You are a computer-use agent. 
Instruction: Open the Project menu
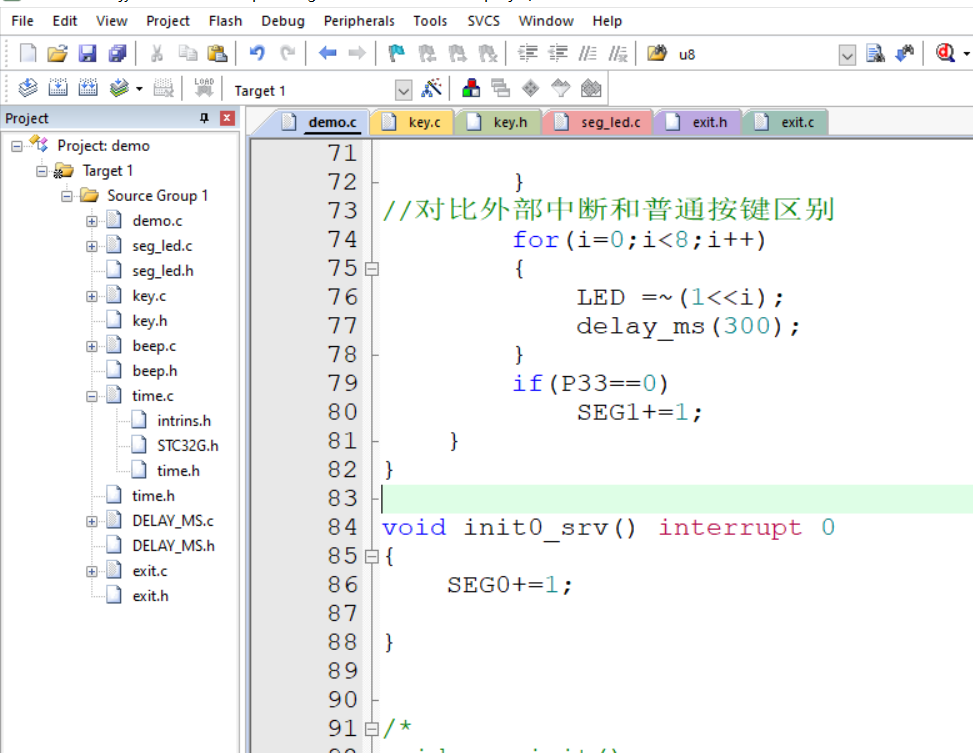[168, 21]
